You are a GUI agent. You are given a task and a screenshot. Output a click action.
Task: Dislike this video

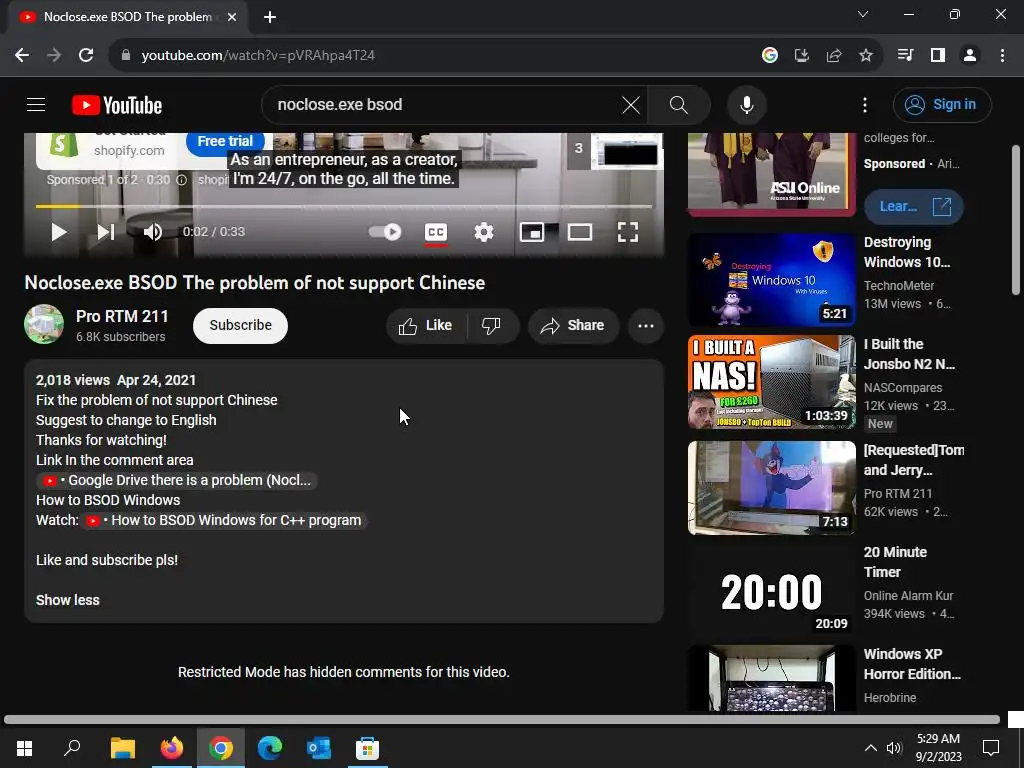coord(491,325)
